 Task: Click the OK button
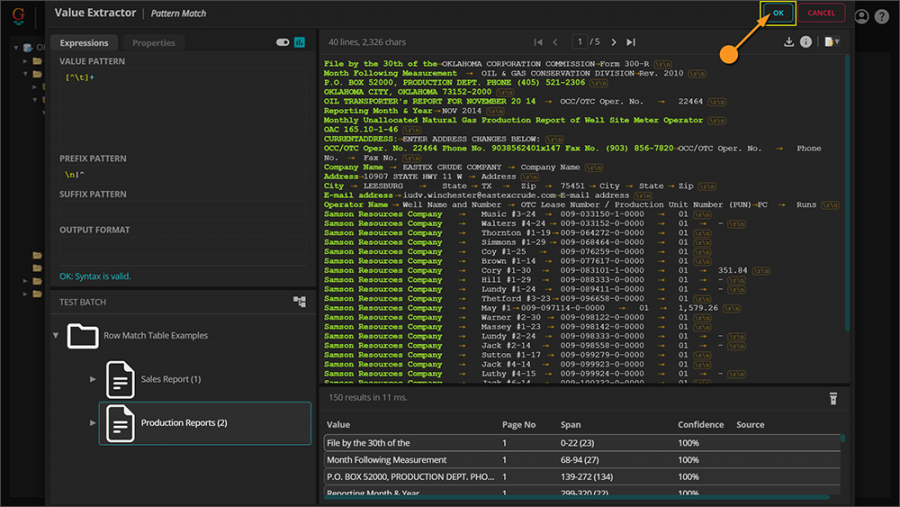tap(777, 13)
